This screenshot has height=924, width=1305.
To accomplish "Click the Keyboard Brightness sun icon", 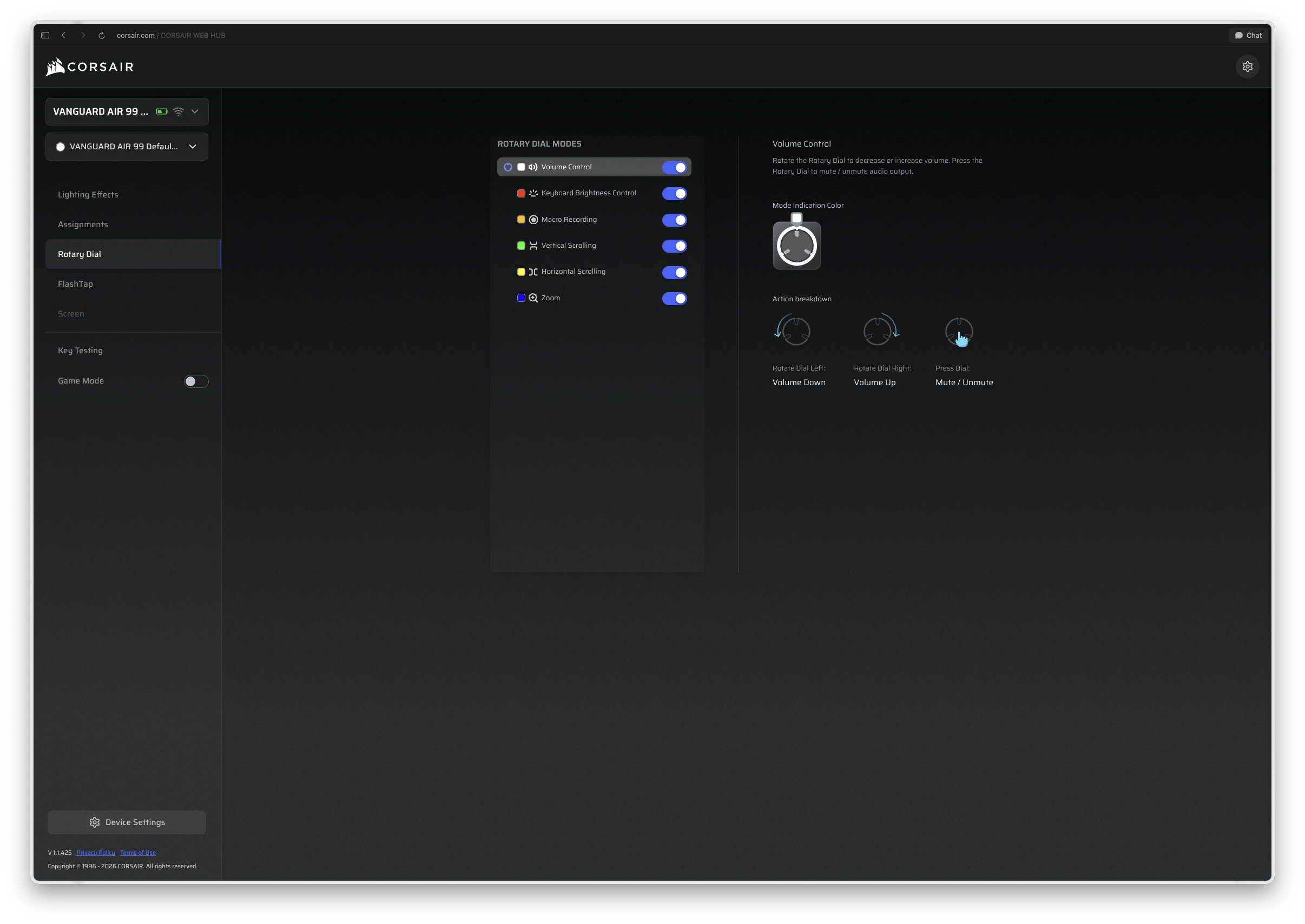I will tap(533, 194).
